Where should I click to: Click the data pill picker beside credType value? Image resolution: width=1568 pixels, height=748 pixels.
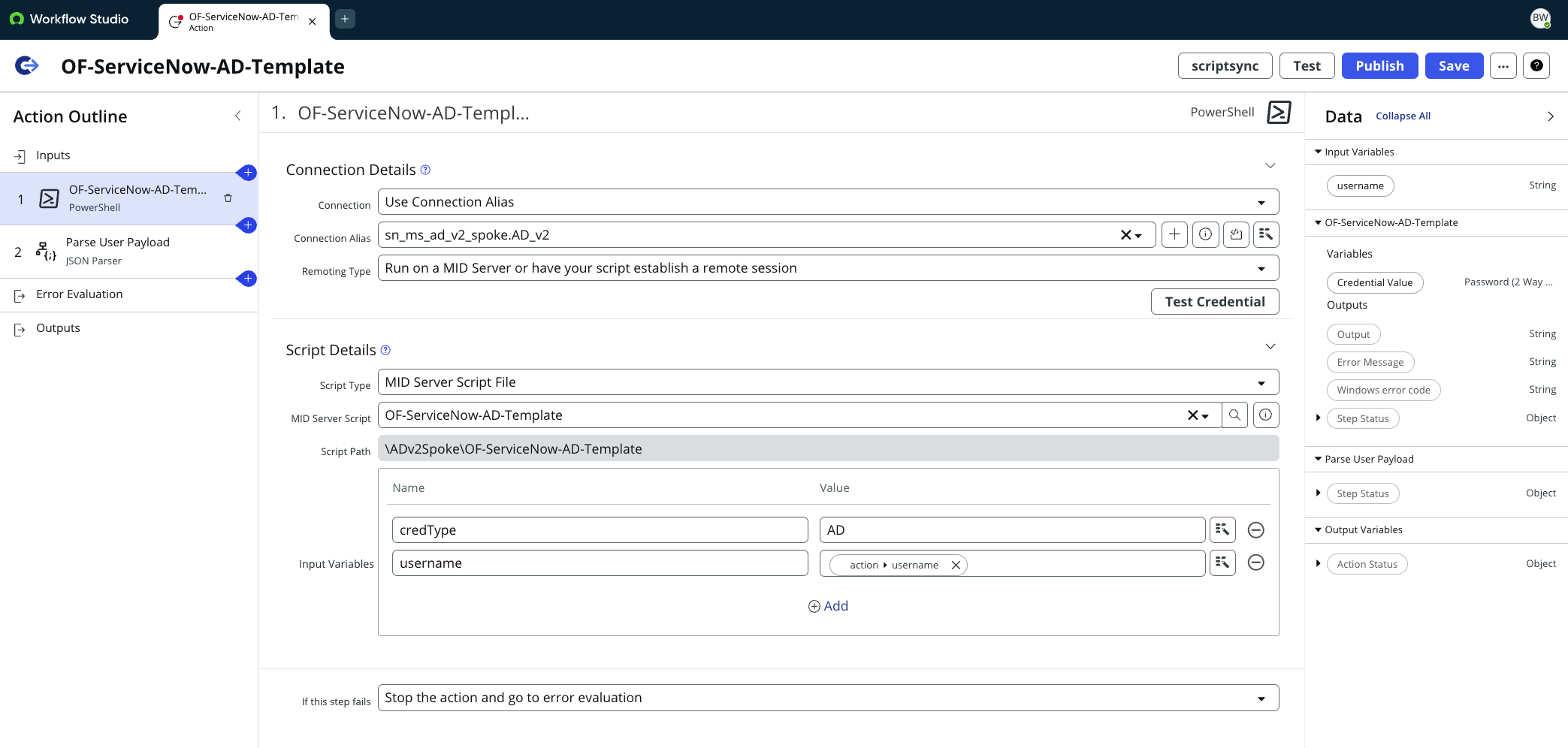(1222, 529)
